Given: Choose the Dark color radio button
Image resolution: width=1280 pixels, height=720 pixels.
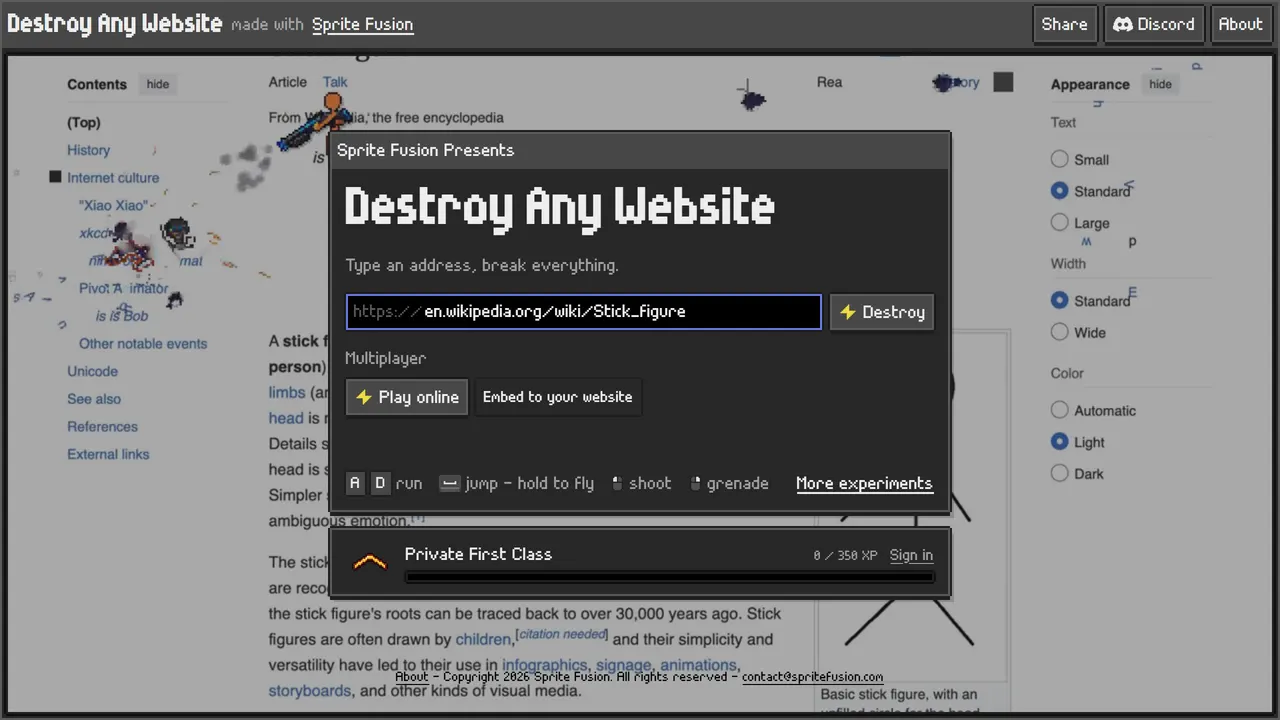Looking at the screenshot, I should pyautogui.click(x=1060, y=474).
